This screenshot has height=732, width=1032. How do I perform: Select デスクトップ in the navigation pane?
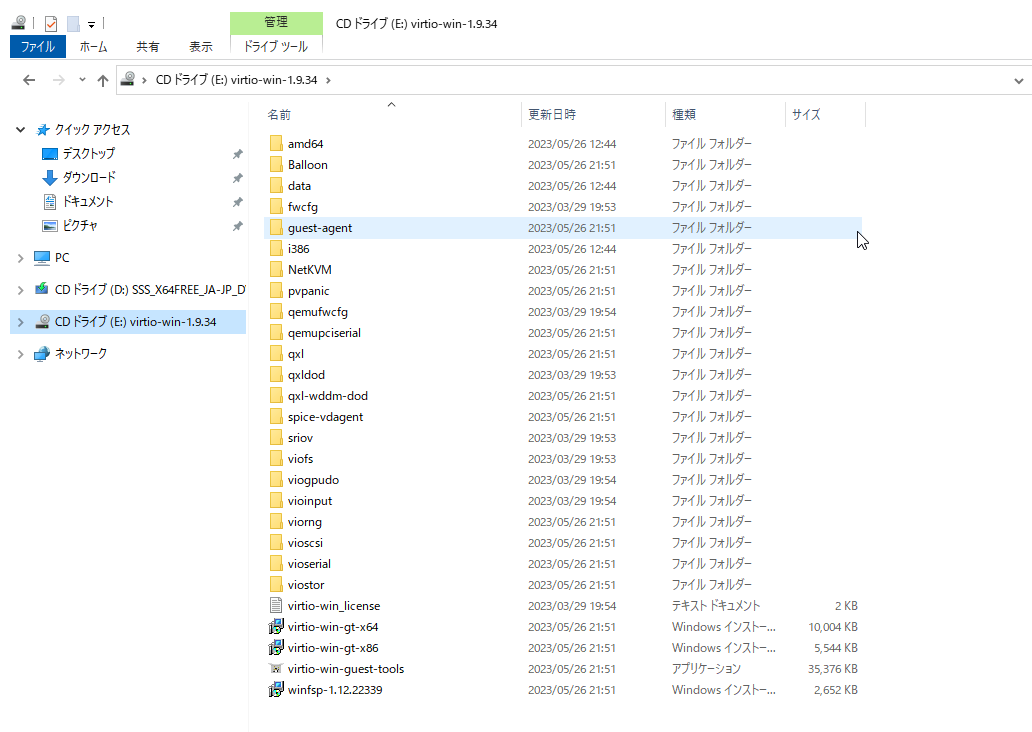(x=88, y=153)
